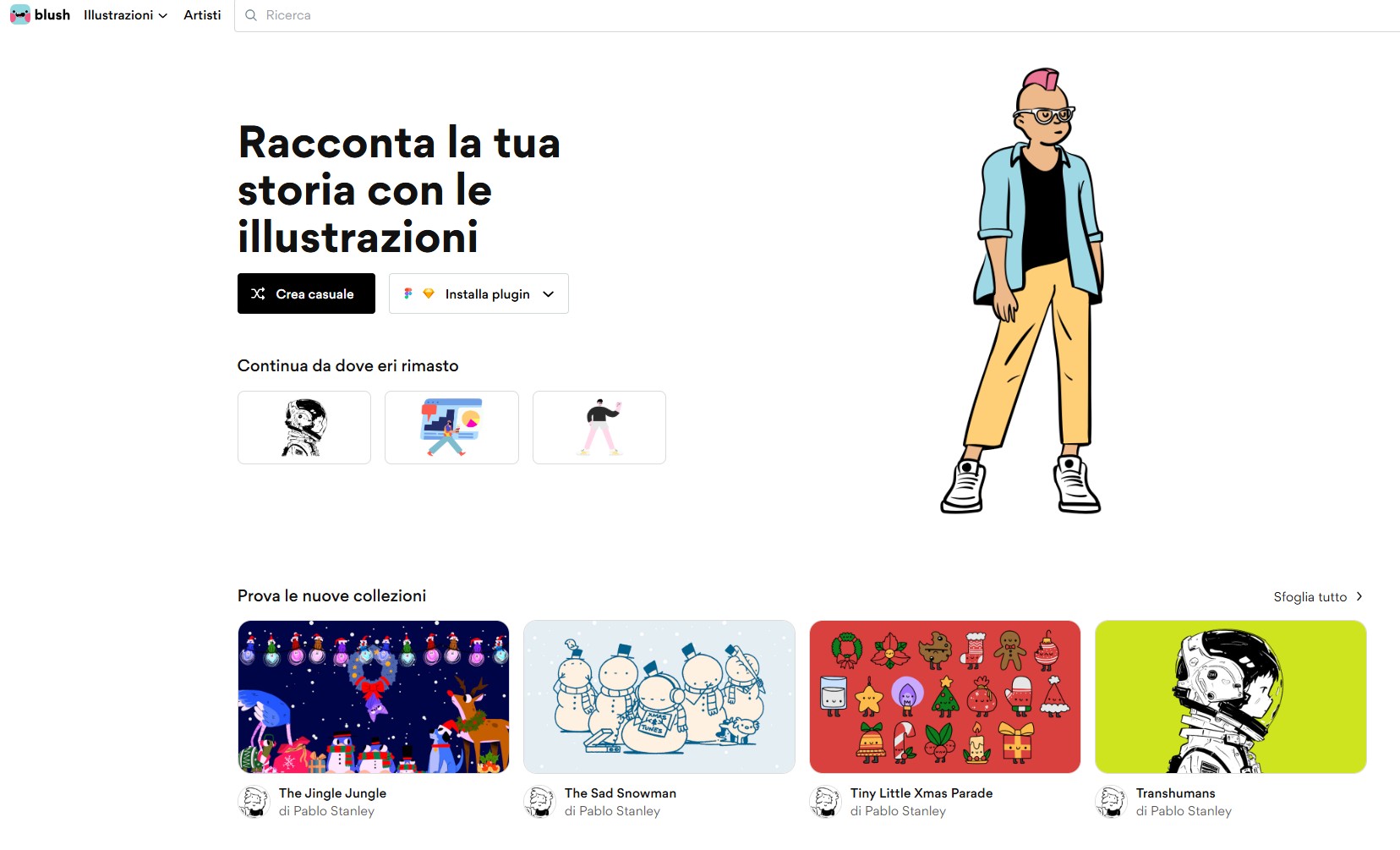
Task: Open the Installa plugin dropdown
Action: 479,293
